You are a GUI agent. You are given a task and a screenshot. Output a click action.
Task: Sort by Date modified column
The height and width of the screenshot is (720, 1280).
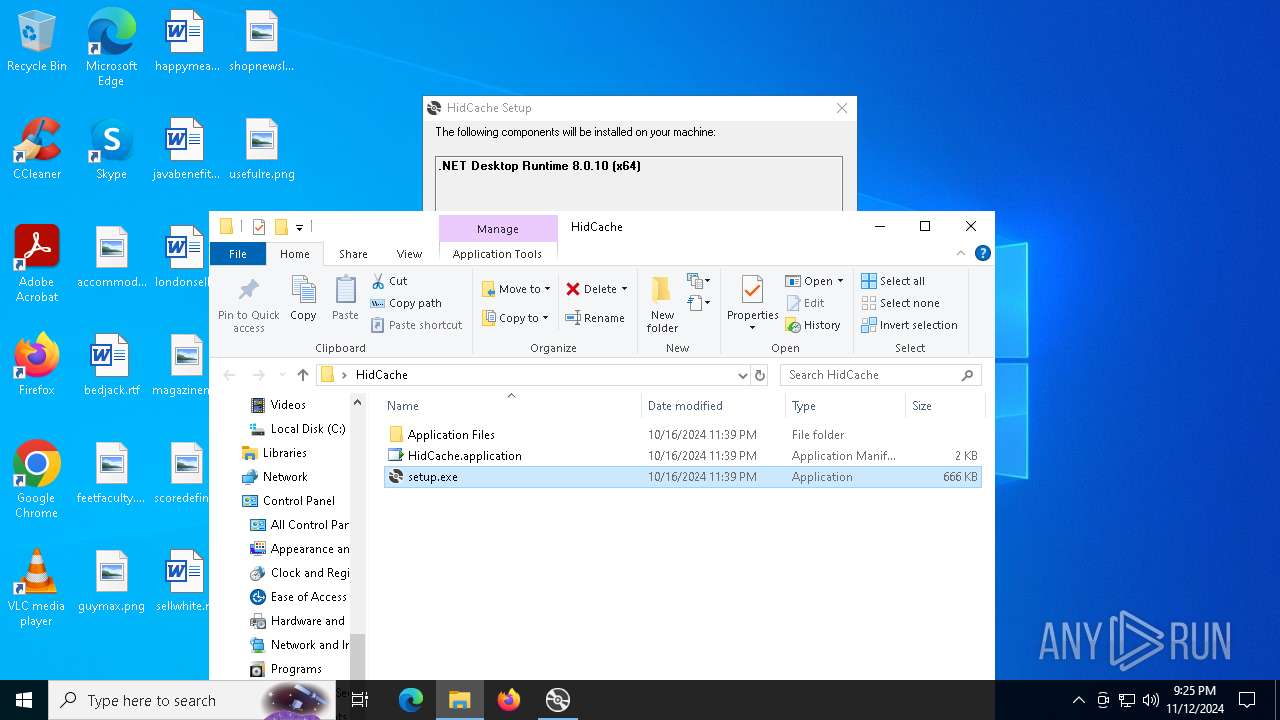pyautogui.click(x=714, y=406)
